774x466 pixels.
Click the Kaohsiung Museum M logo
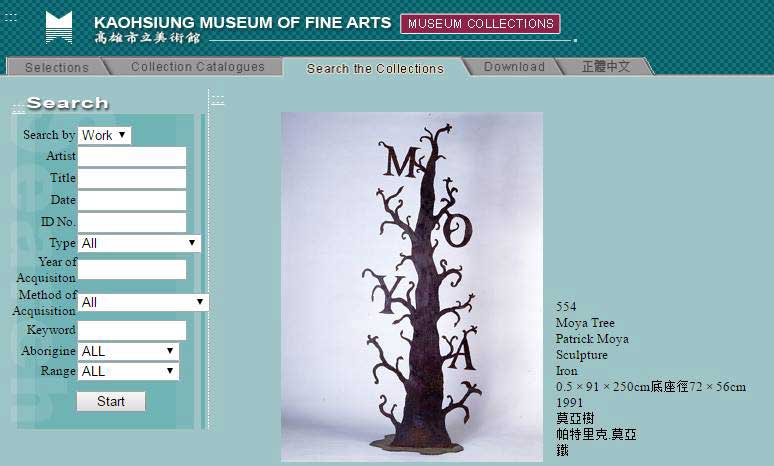59,27
